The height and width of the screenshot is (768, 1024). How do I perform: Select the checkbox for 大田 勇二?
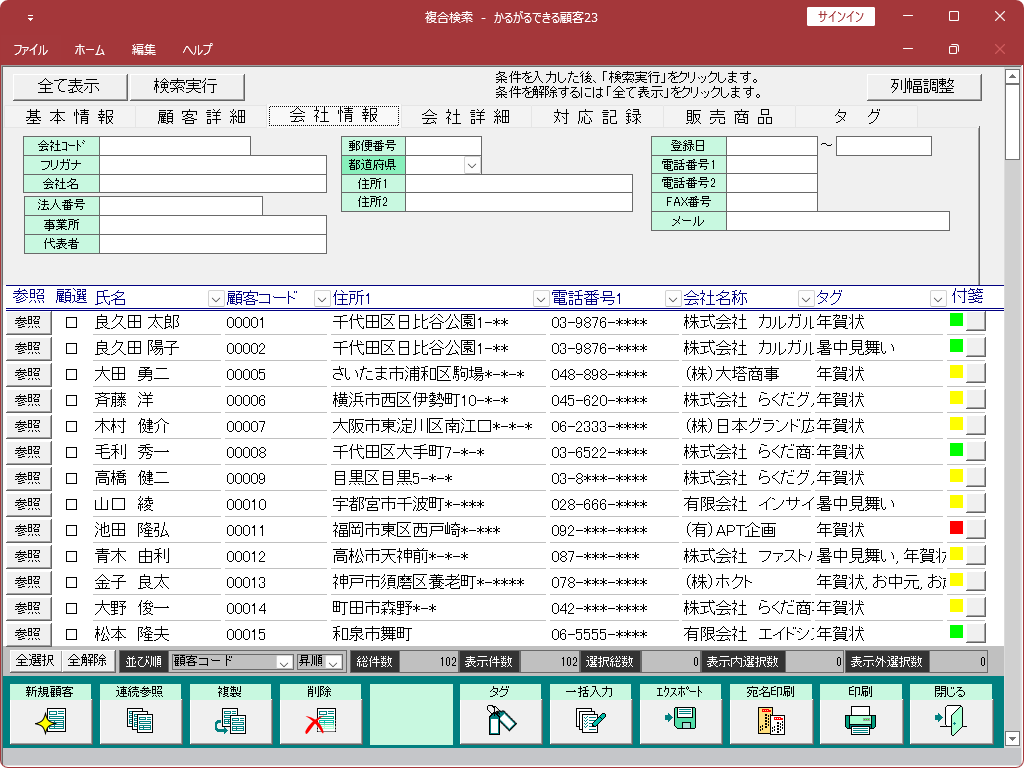pyautogui.click(x=71, y=374)
